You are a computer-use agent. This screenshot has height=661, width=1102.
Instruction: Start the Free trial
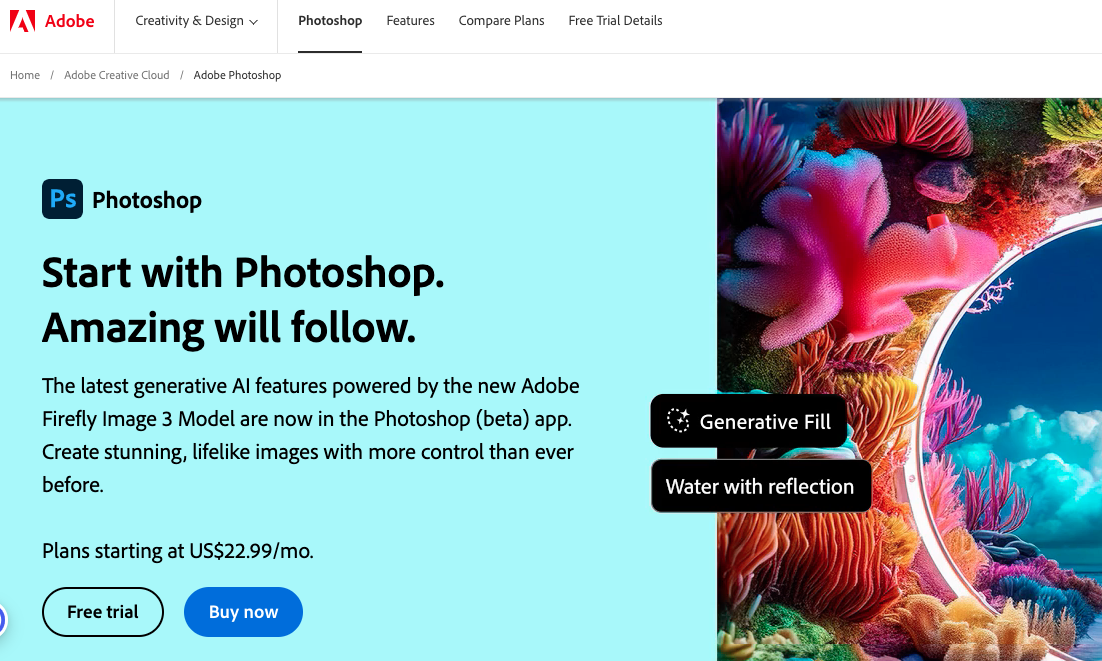tap(103, 612)
